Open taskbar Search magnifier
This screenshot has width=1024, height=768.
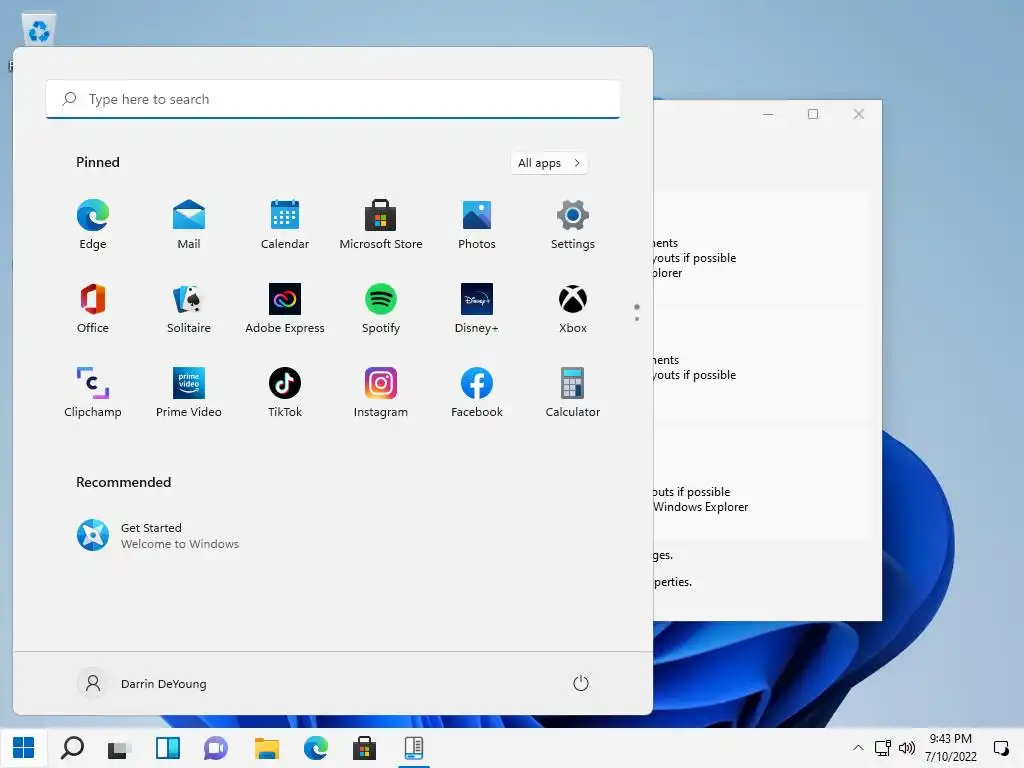tap(72, 748)
